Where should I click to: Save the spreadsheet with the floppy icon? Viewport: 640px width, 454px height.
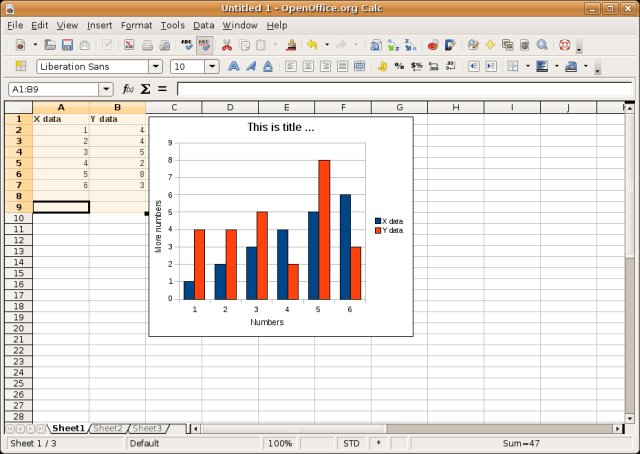tap(67, 45)
